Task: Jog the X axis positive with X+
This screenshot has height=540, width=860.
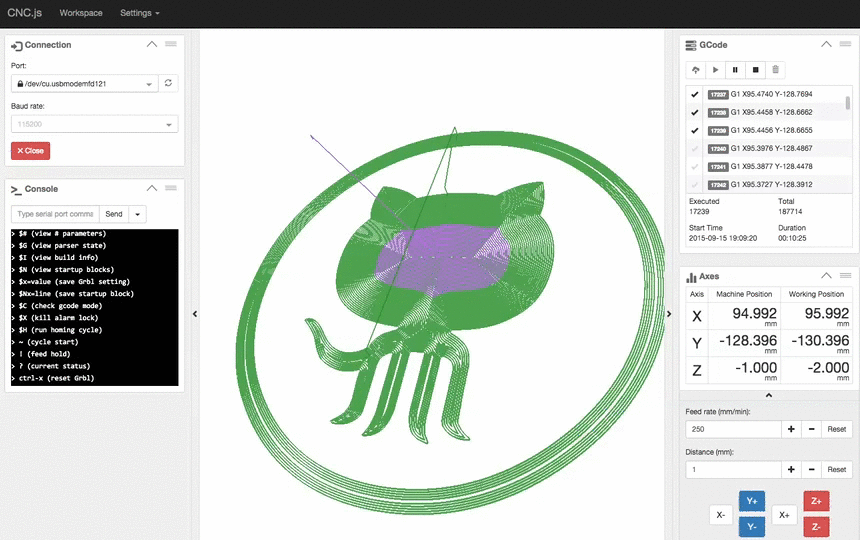Action: (784, 515)
